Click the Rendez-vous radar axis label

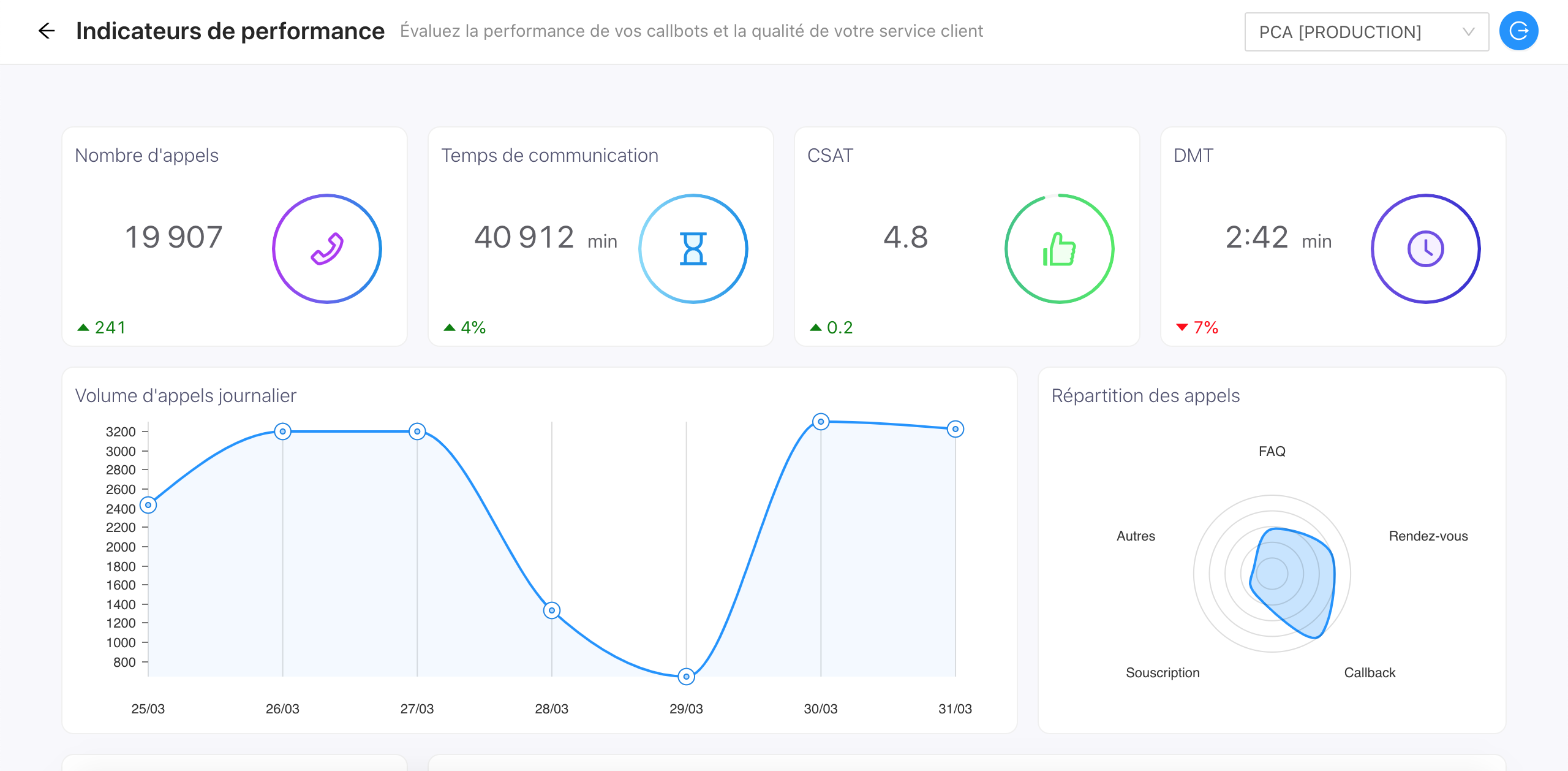pyautogui.click(x=1428, y=536)
